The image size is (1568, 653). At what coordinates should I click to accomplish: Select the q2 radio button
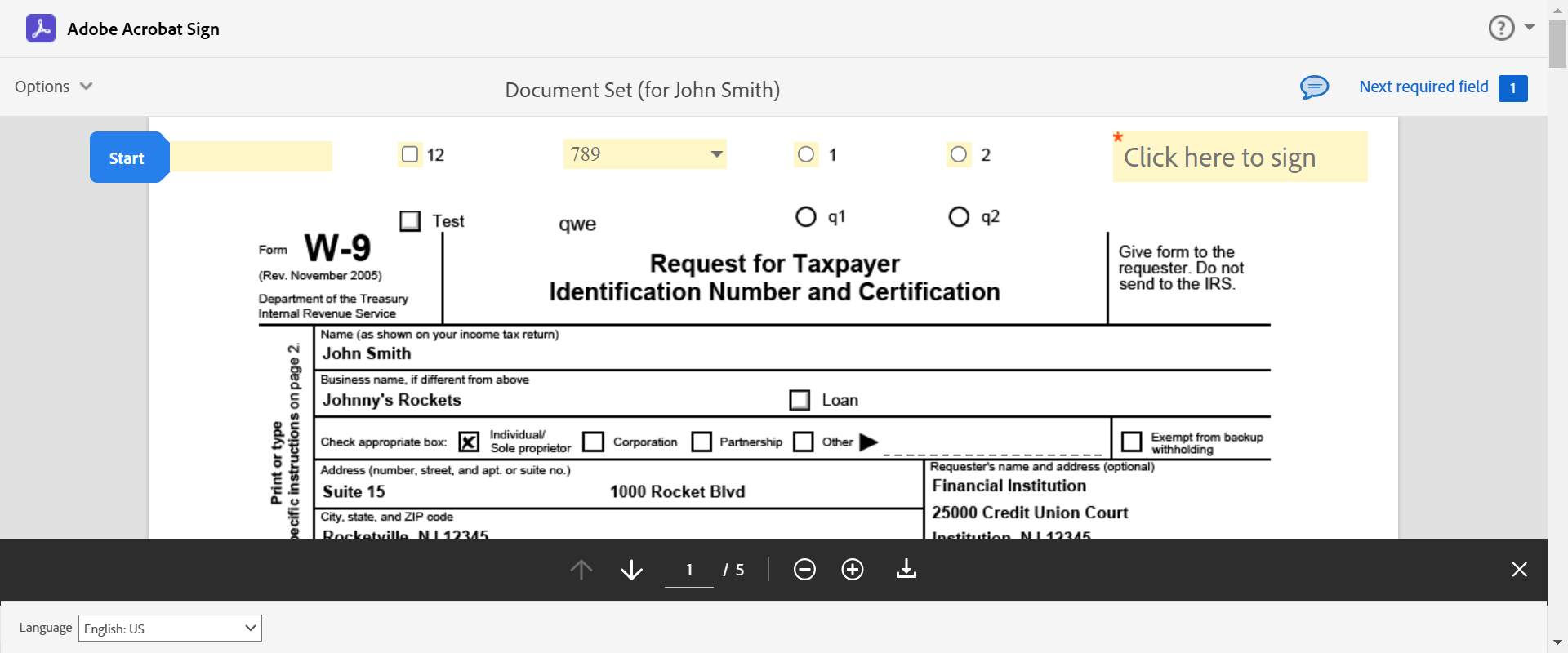[959, 216]
